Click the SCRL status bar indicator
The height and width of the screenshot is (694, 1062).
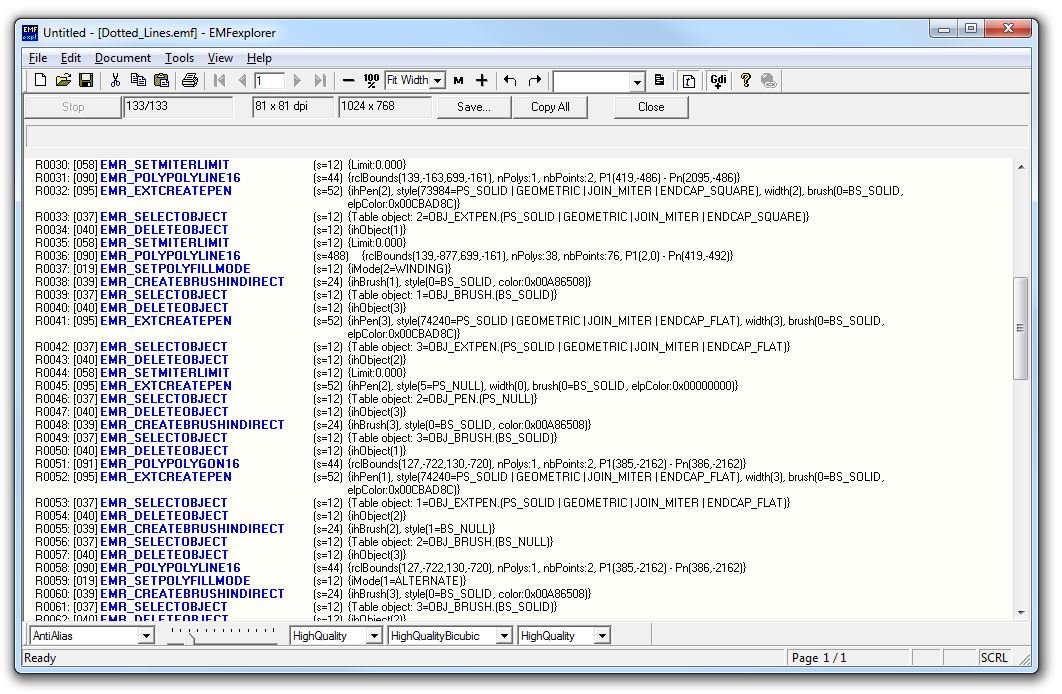994,658
